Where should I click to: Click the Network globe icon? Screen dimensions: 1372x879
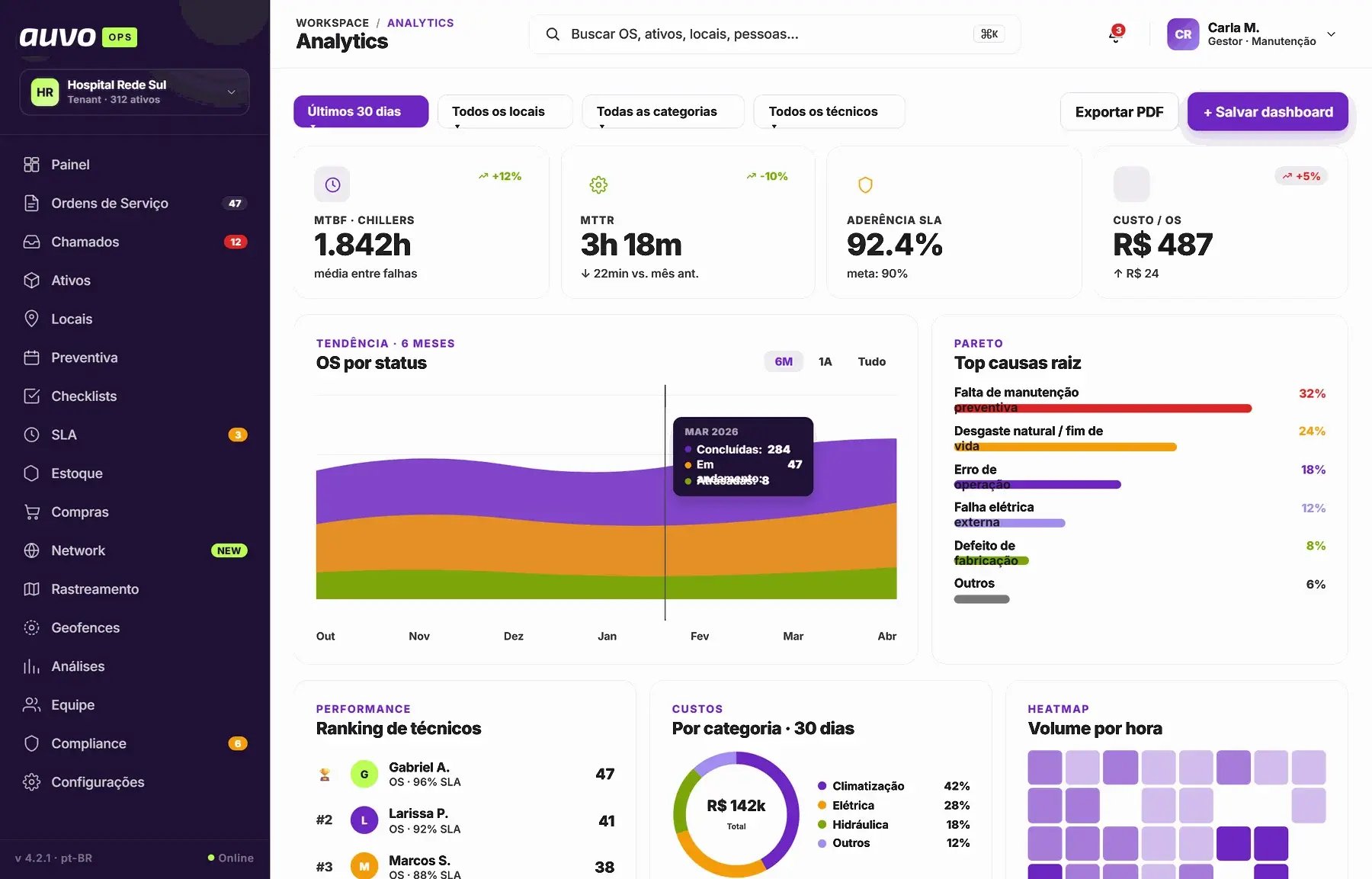(x=31, y=550)
